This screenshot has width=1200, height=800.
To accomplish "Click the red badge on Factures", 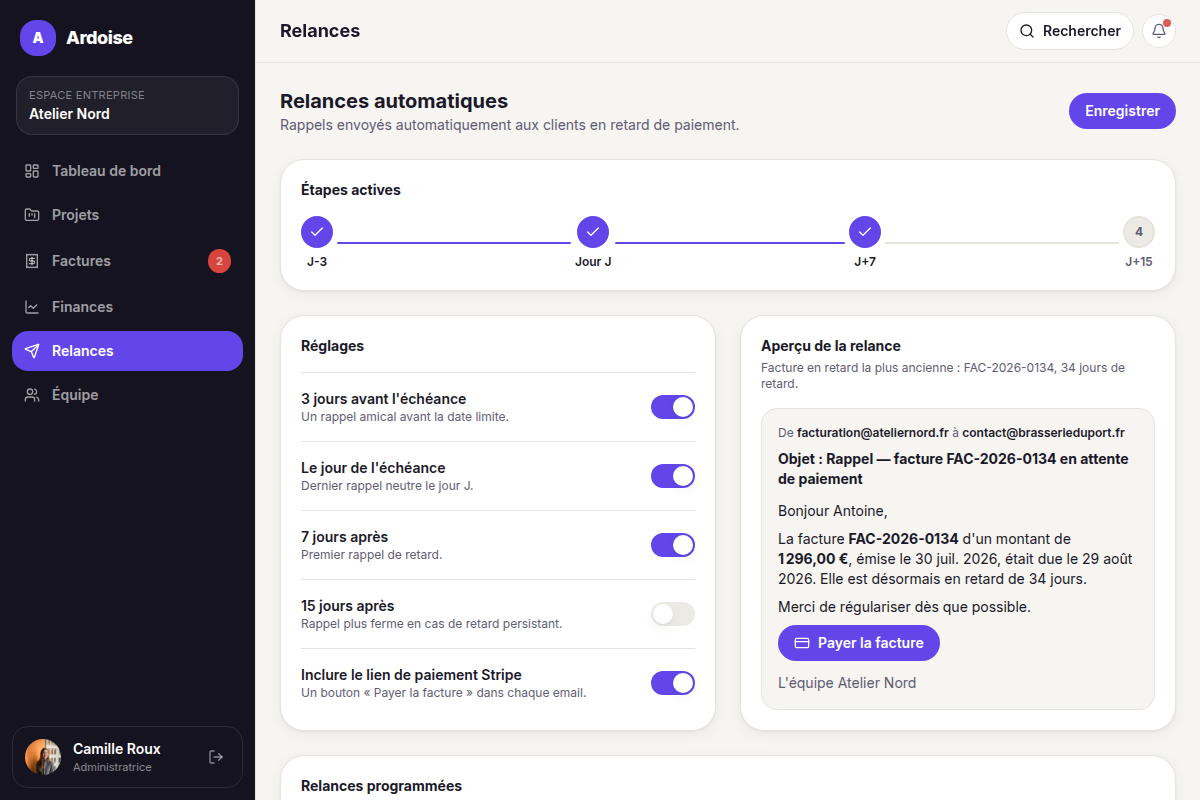I will point(219,261).
